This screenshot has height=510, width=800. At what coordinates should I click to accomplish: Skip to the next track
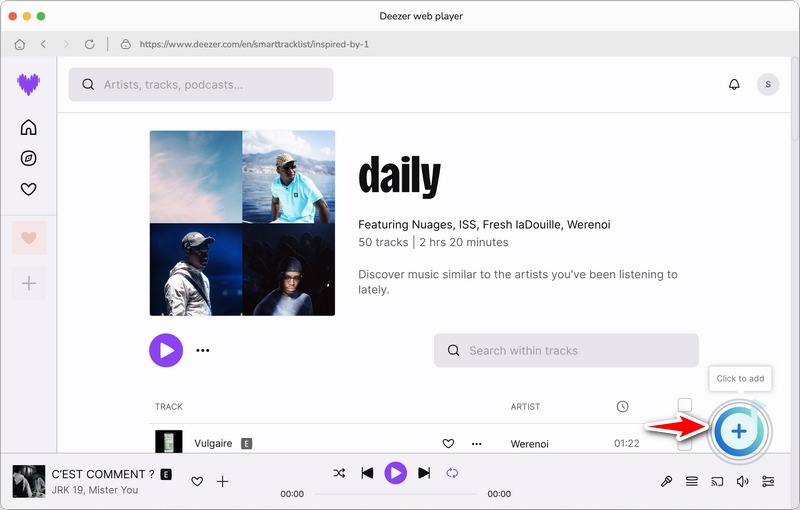[x=424, y=473]
